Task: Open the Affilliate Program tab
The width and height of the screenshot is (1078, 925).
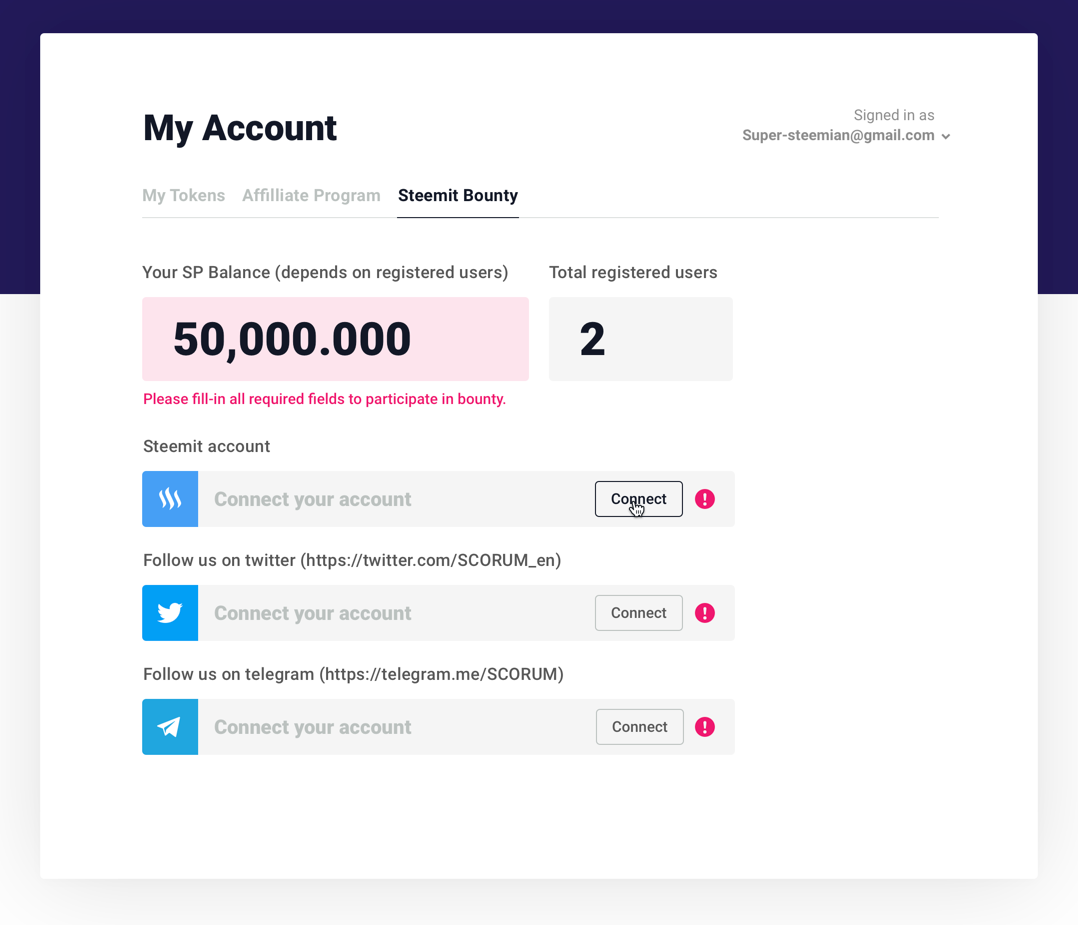Action: click(311, 195)
